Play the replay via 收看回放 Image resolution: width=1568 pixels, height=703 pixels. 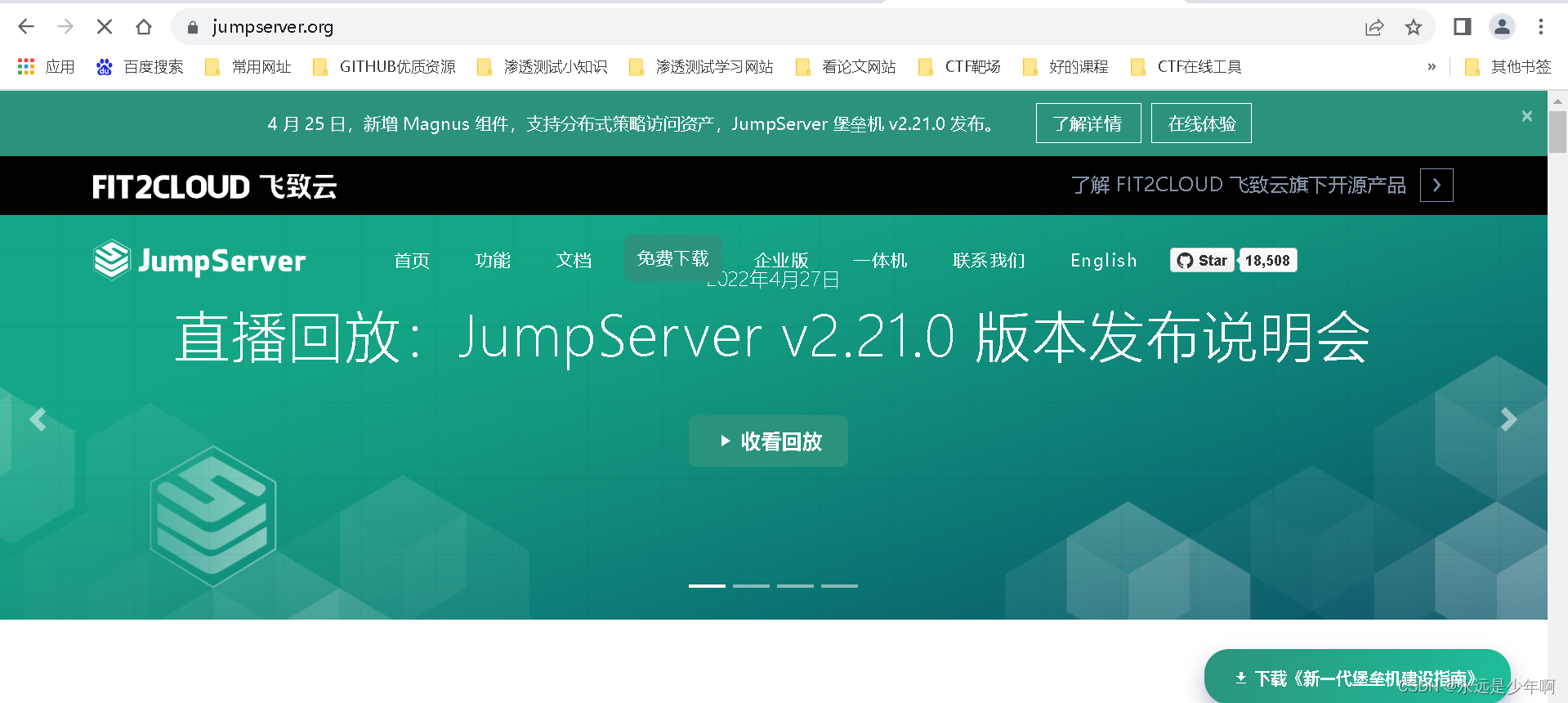(x=768, y=441)
